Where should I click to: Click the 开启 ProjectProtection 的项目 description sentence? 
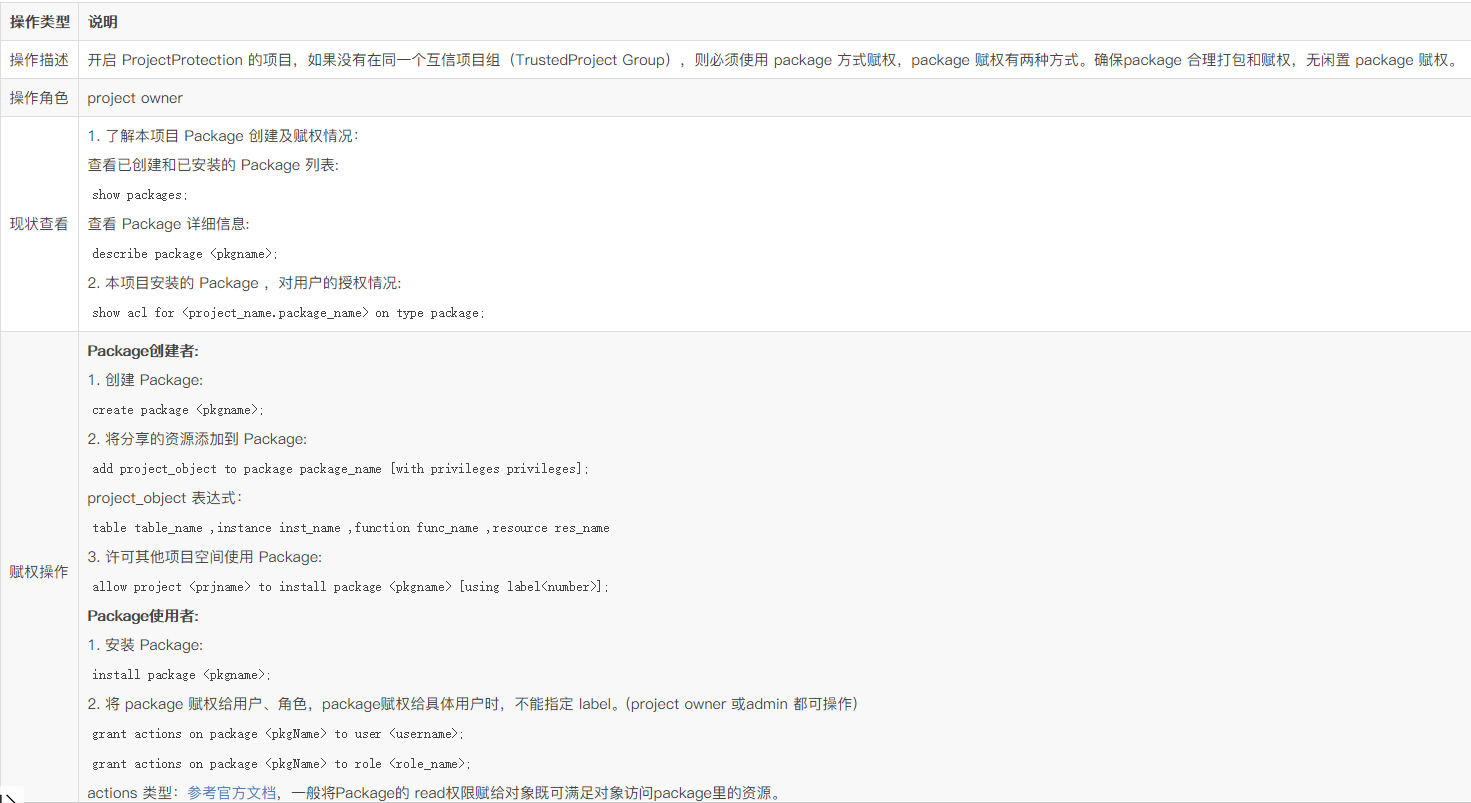(x=772, y=60)
